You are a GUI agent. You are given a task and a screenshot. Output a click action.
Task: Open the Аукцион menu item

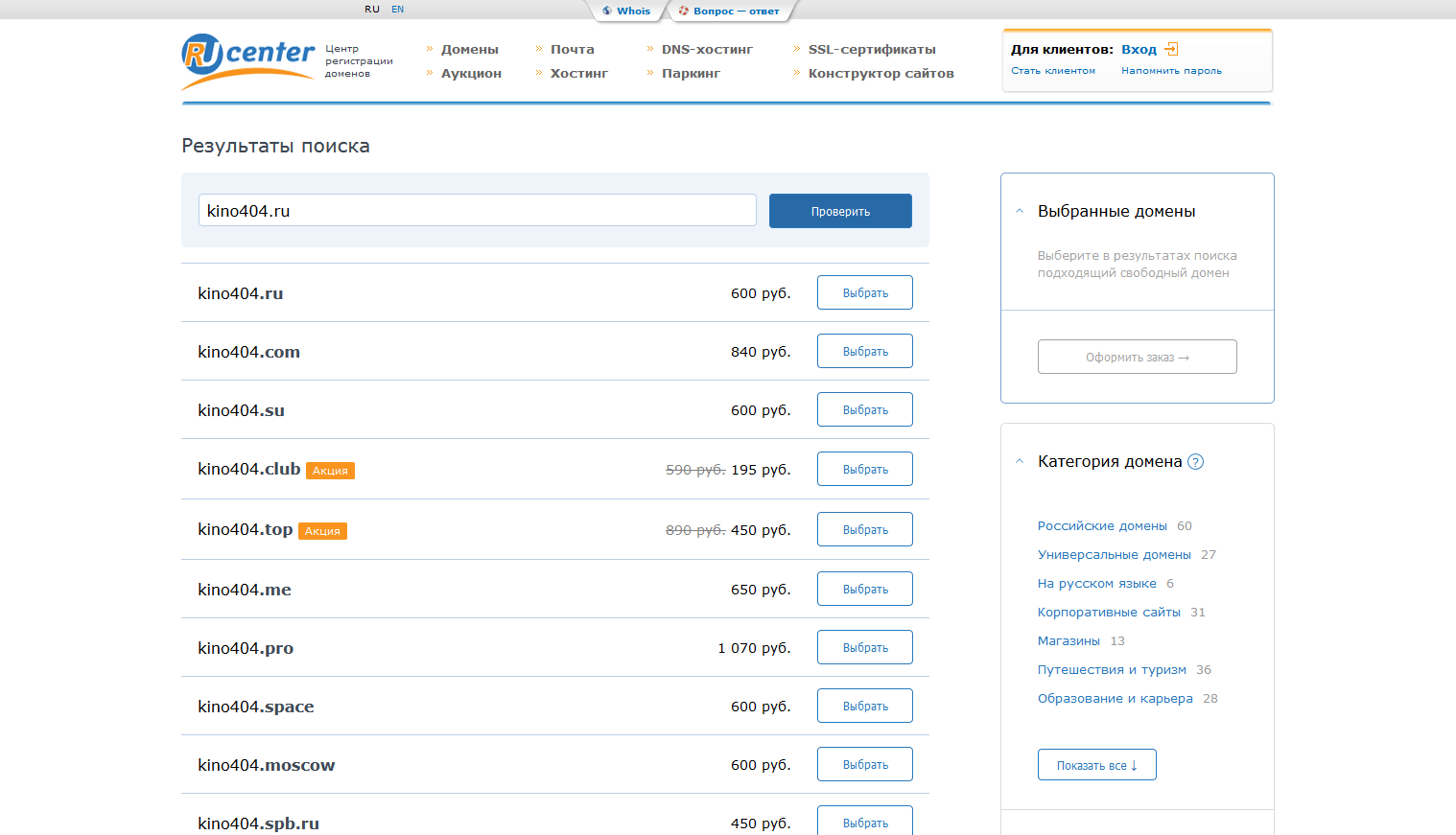click(x=471, y=73)
